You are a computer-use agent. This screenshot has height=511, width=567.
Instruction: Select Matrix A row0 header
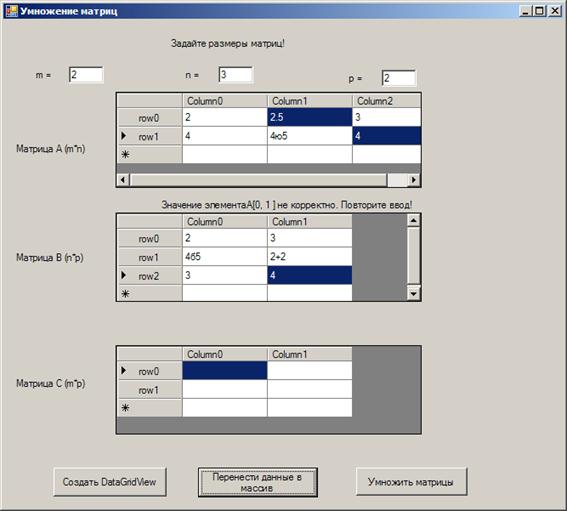tap(150, 117)
